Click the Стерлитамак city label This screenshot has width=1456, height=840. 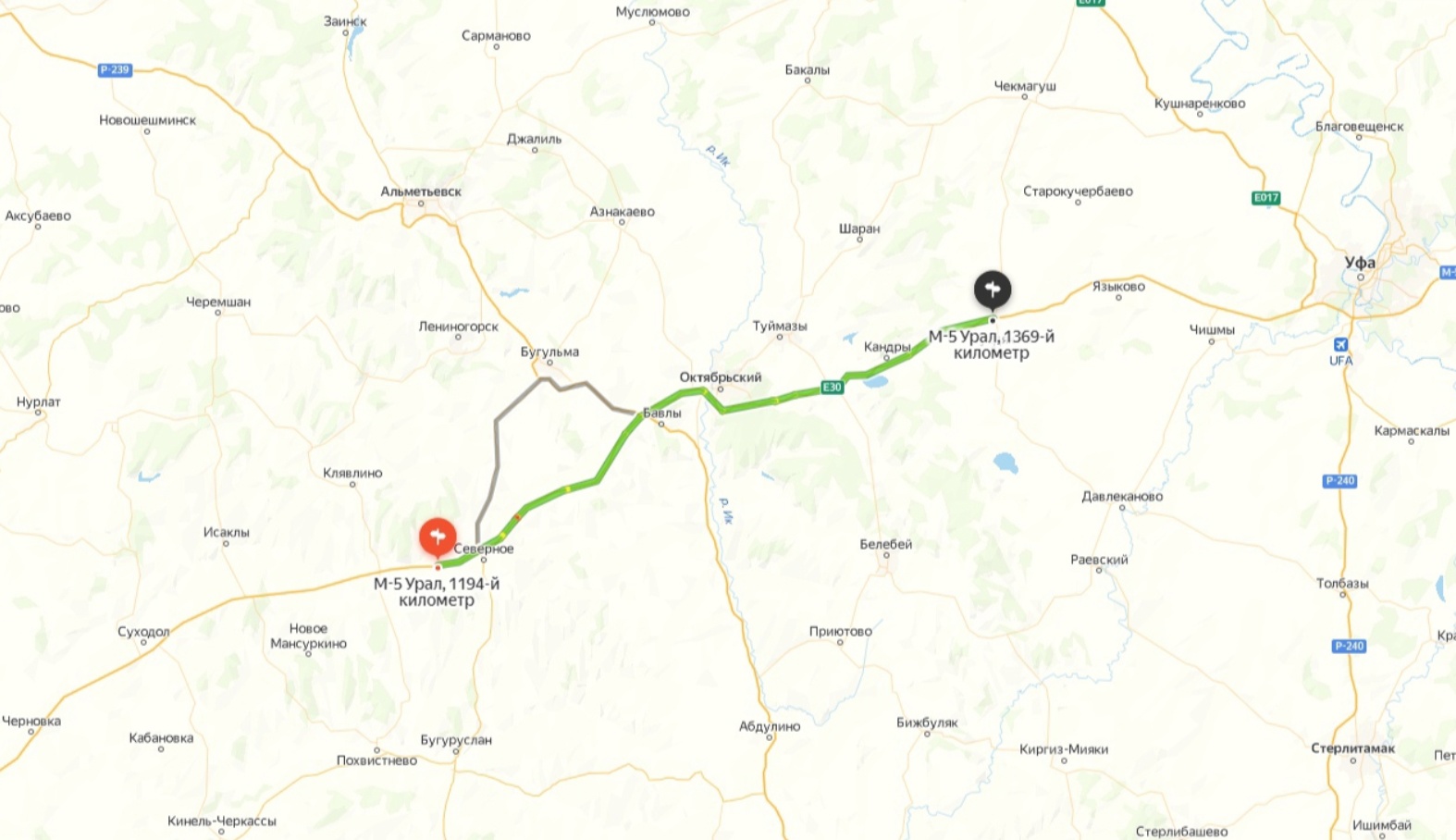click(x=1352, y=748)
